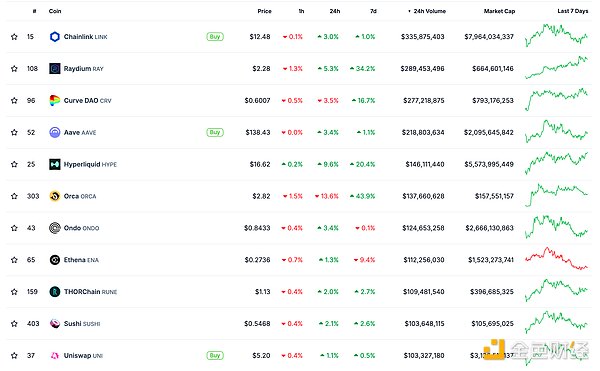Toggle favorite star for Ethena

coord(14,260)
